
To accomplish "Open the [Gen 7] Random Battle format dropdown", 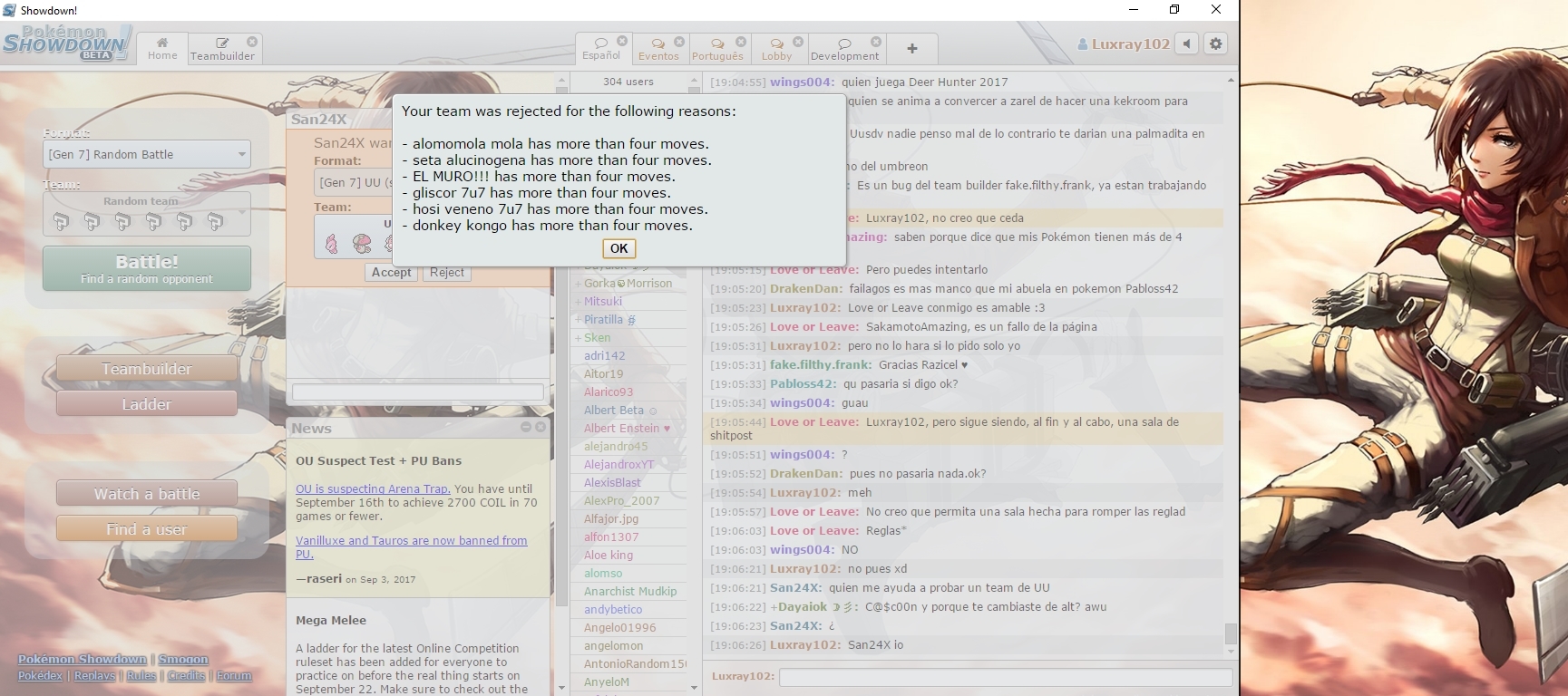I will pyautogui.click(x=147, y=154).
